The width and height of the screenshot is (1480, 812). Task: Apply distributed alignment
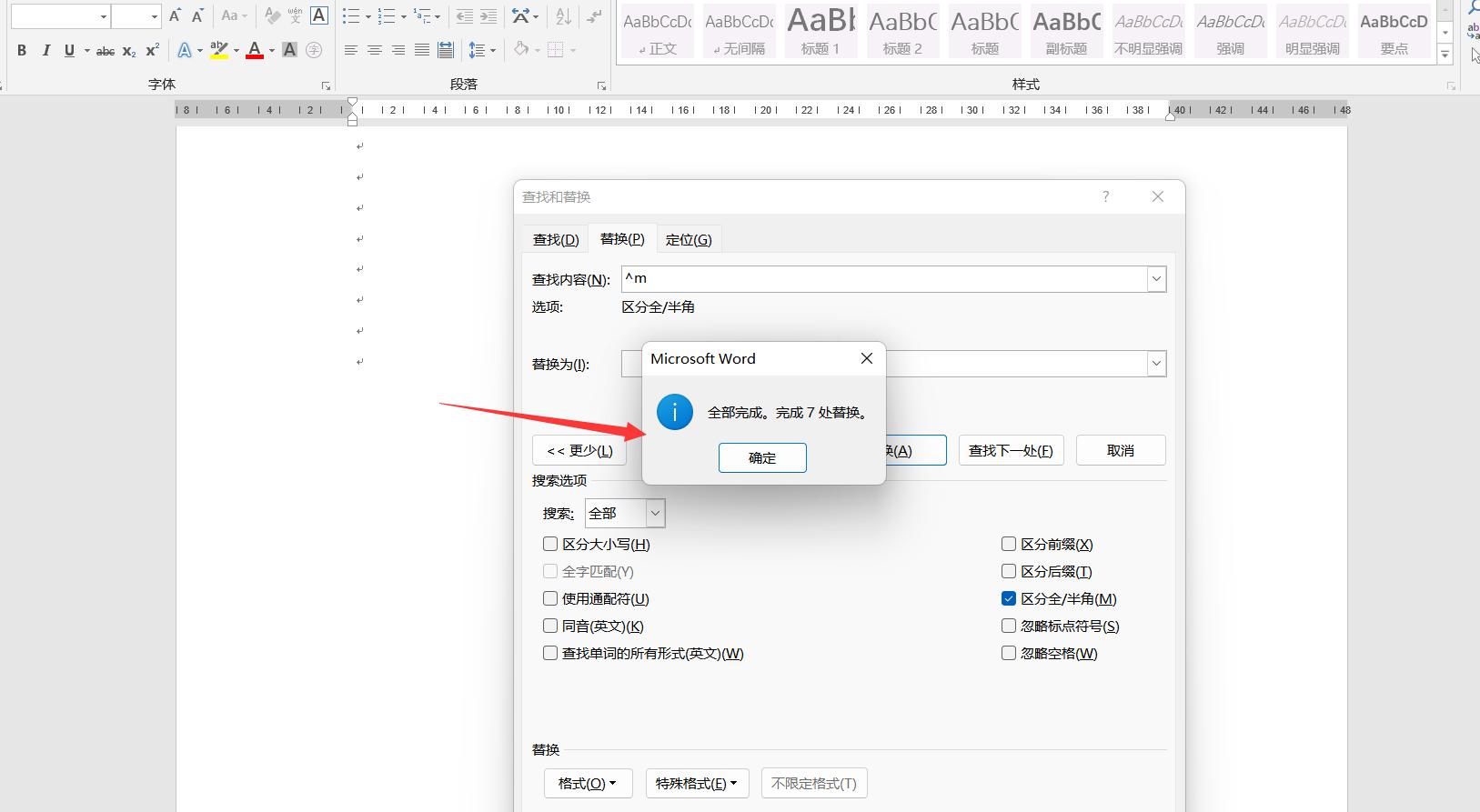[x=446, y=50]
